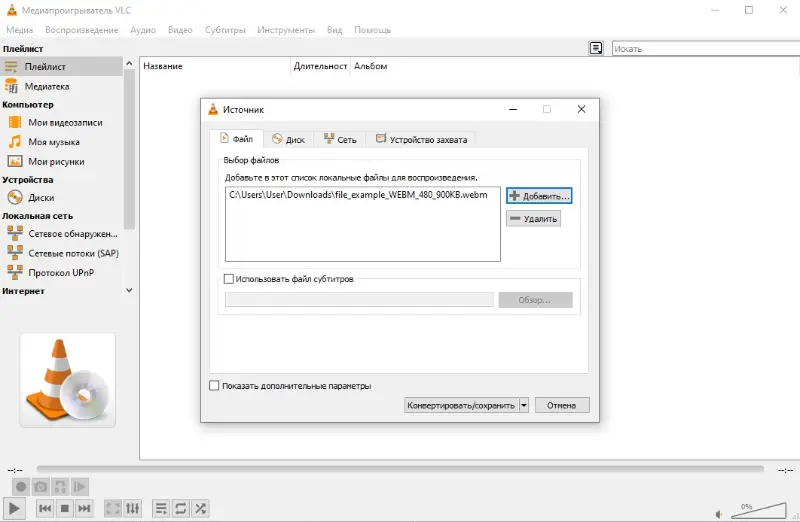Open the Помощь menu
The width and height of the screenshot is (800, 522).
pos(372,30)
